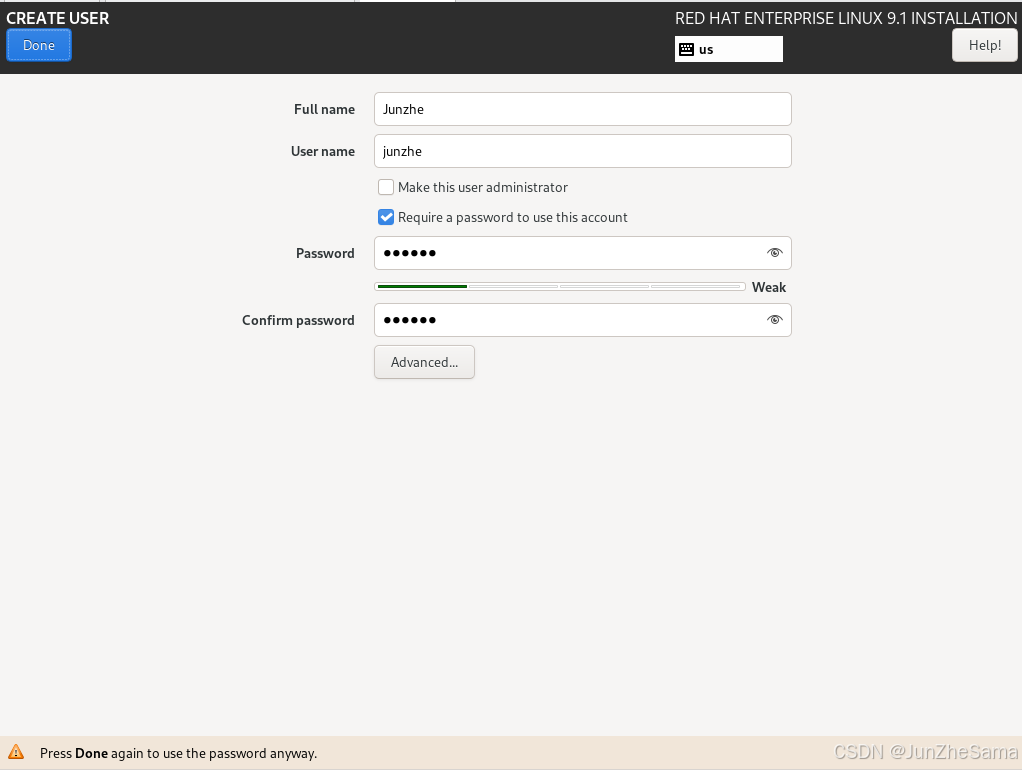
Task: Focus the Full name field
Action: pyautogui.click(x=583, y=109)
